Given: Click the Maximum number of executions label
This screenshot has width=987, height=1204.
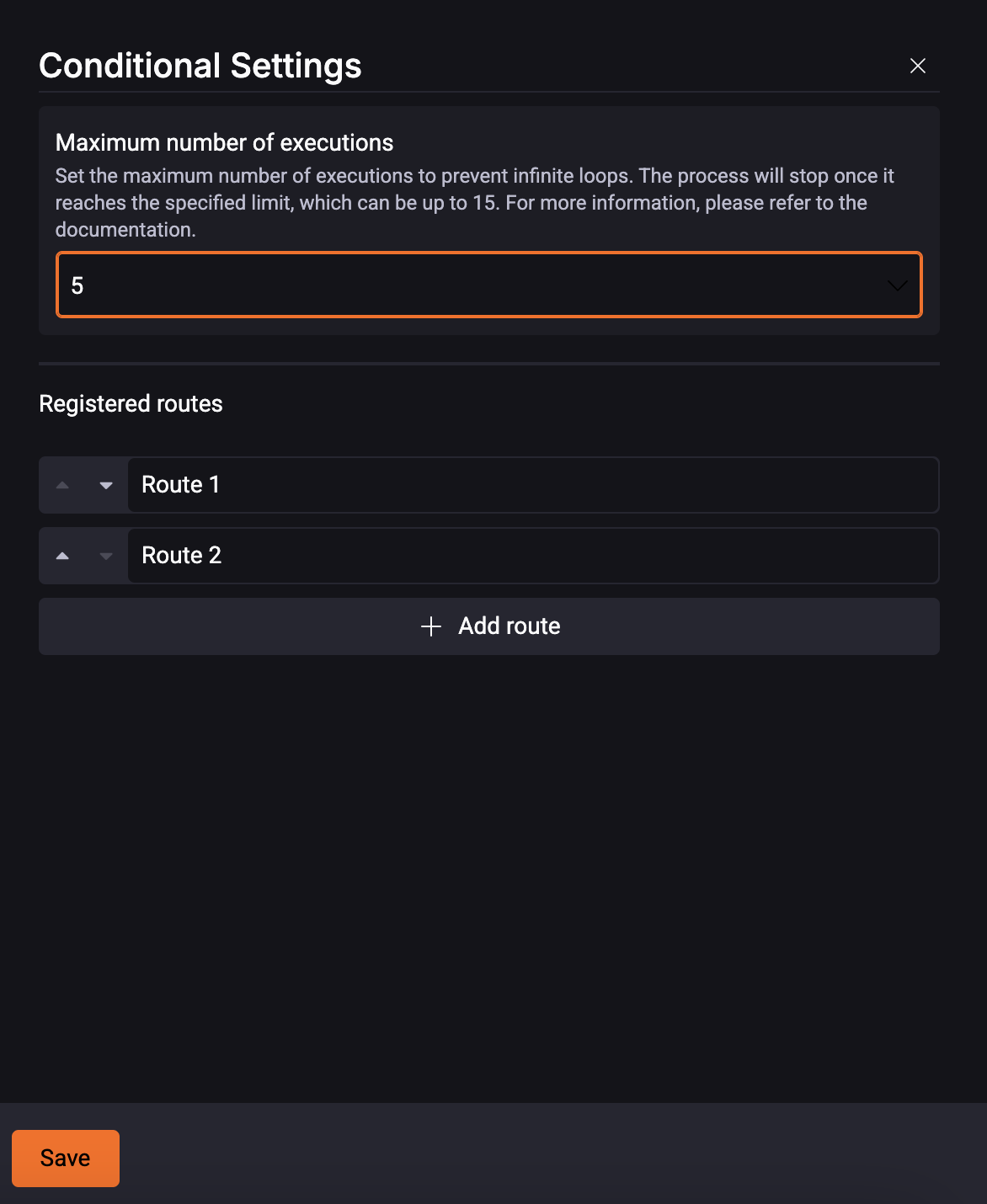Looking at the screenshot, I should click(x=224, y=143).
